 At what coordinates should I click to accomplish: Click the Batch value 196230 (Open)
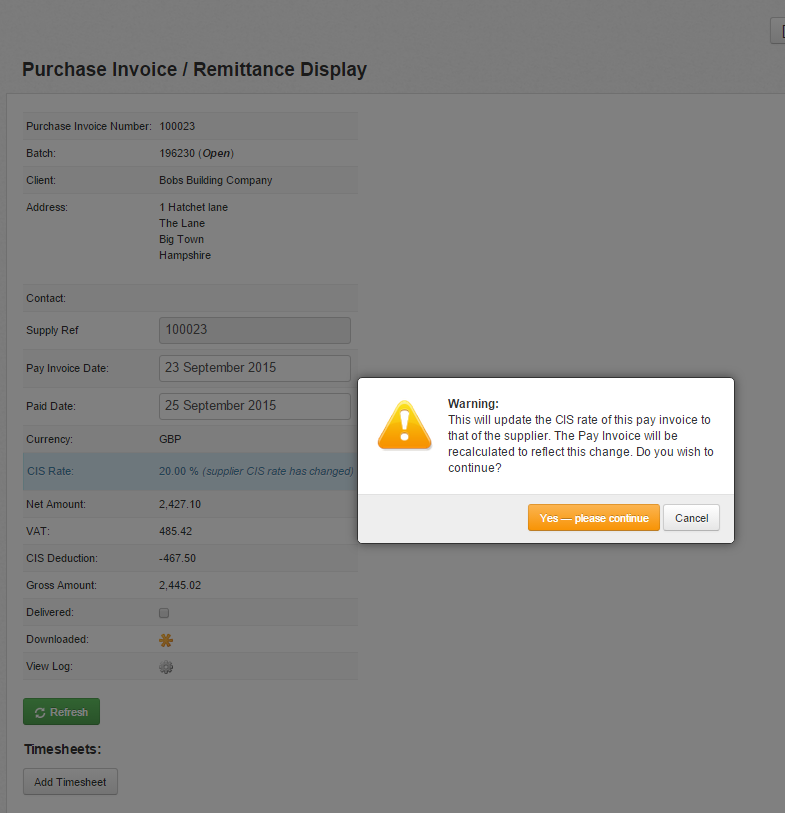point(197,153)
